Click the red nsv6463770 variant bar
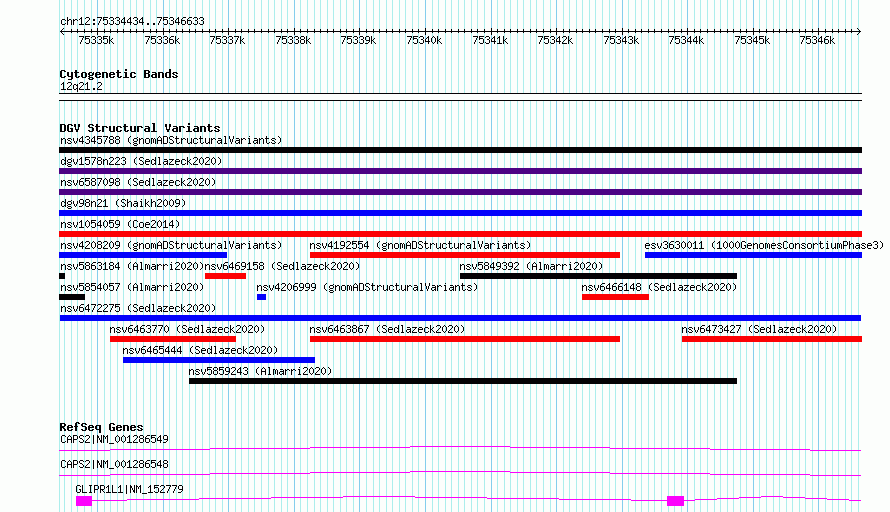The width and height of the screenshot is (890, 512). click(x=173, y=339)
